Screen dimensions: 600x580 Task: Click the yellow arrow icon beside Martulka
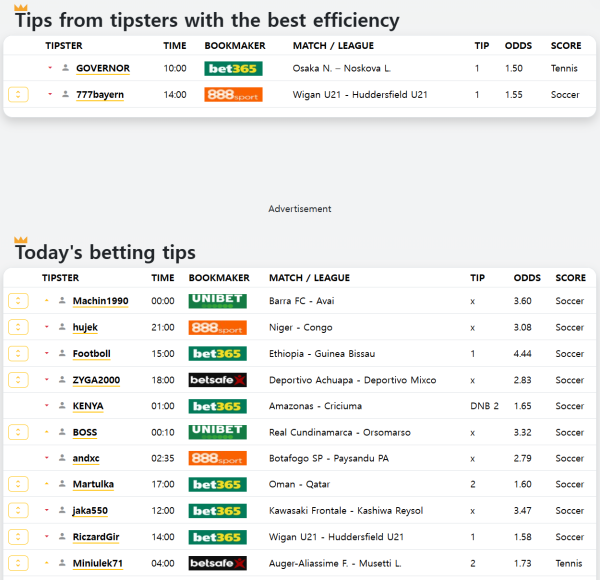(47, 484)
